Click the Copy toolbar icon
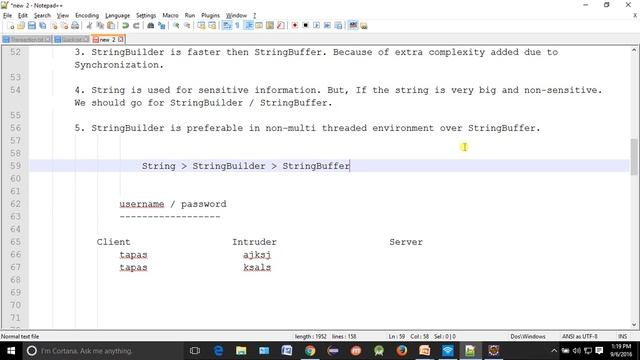Image resolution: width=640 pixels, height=360 pixels. coord(100,26)
